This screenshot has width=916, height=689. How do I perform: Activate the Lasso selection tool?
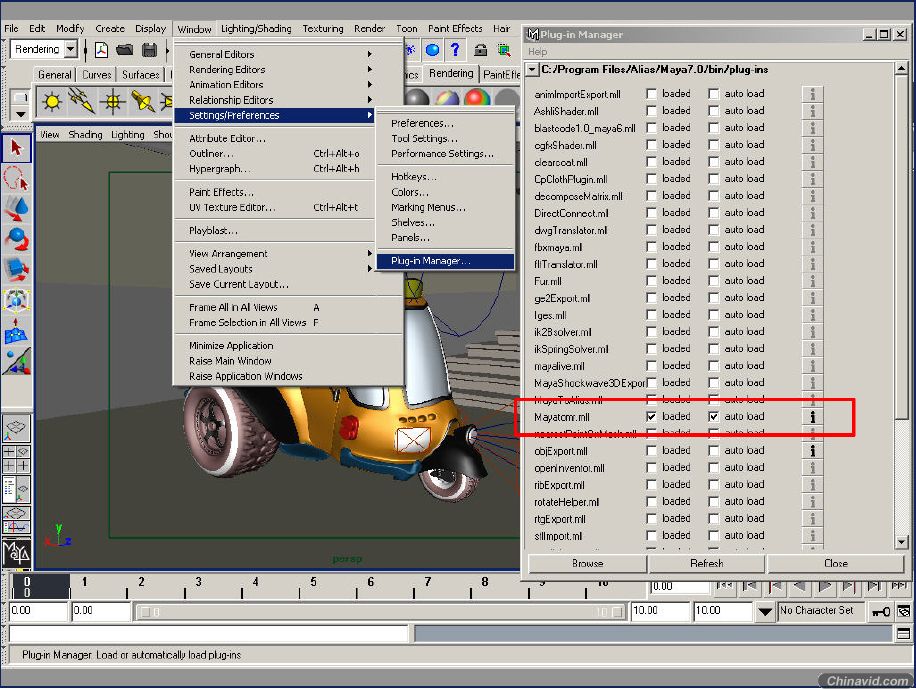tap(16, 178)
